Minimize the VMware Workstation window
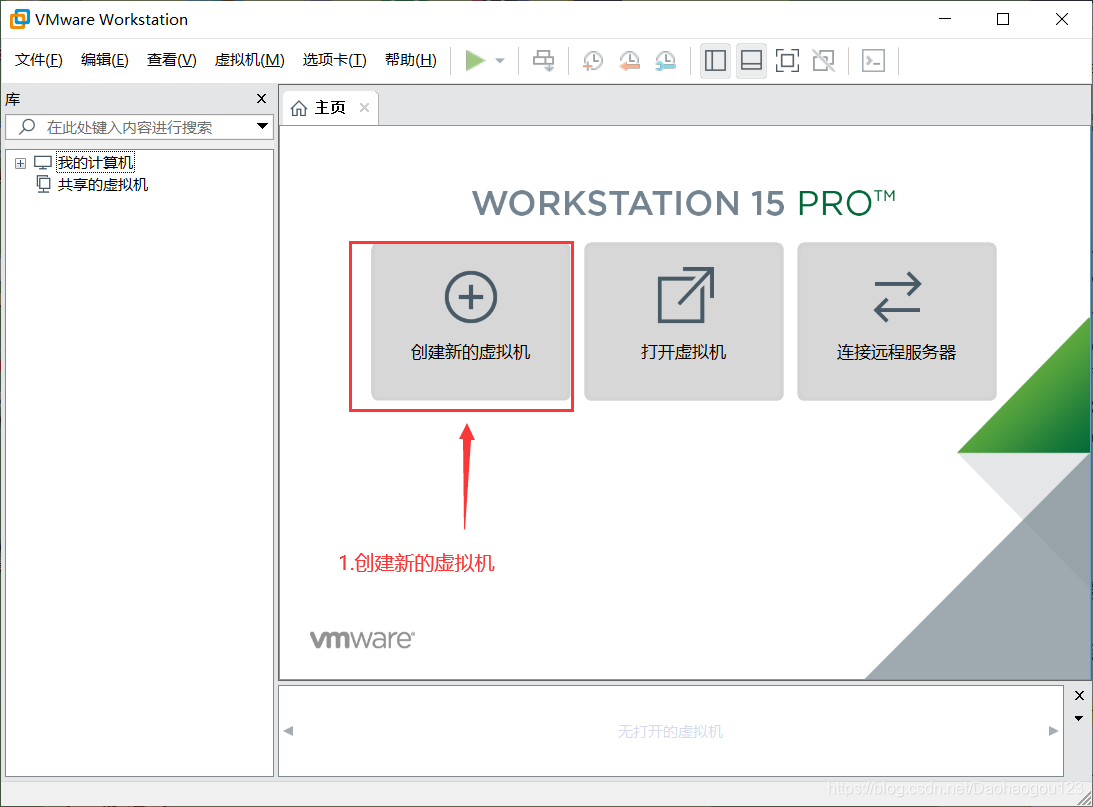Viewport: 1093px width, 807px height. pos(945,19)
